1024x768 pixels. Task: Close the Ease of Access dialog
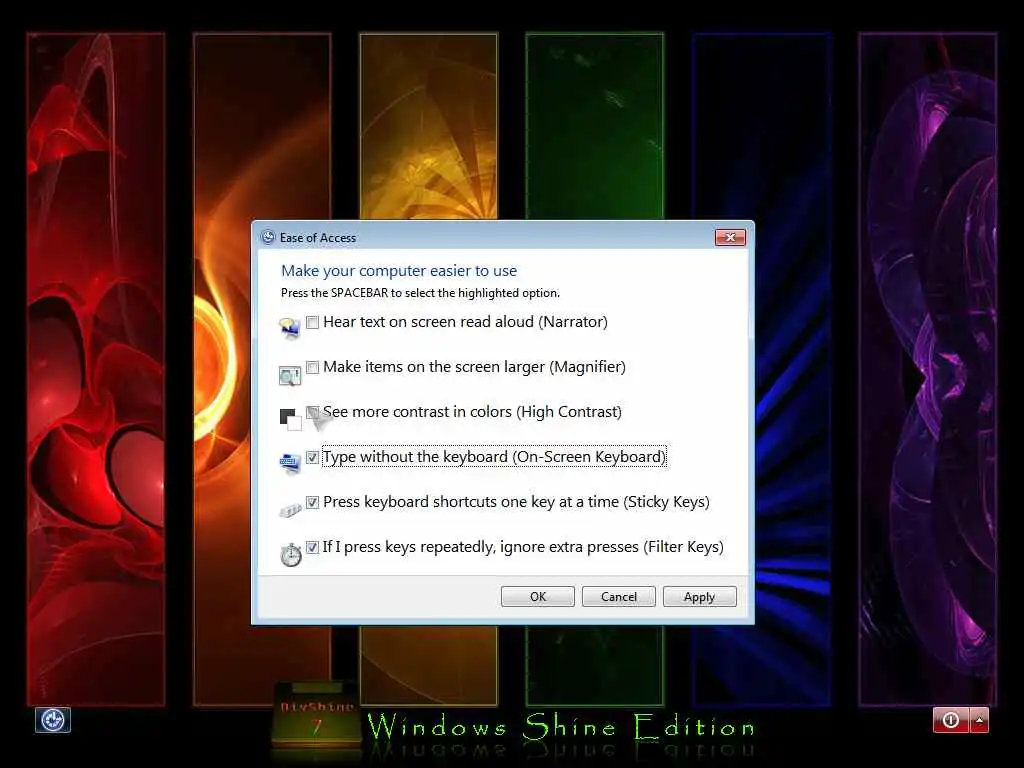[x=730, y=237]
